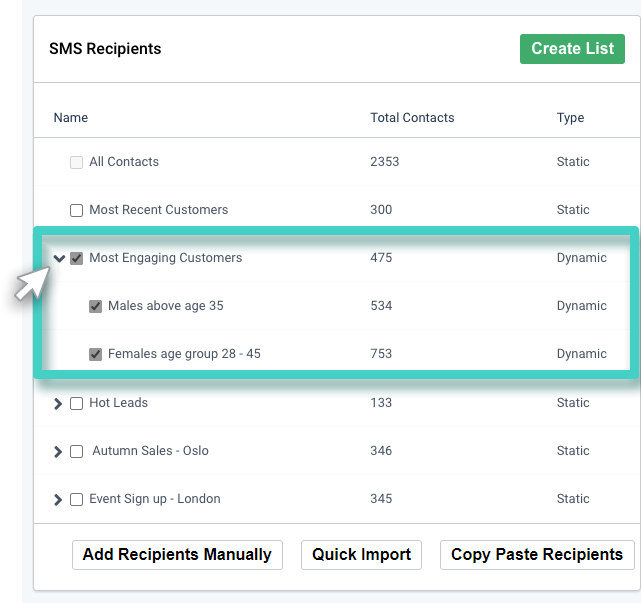Click the Total Contacts column header

[x=412, y=118]
